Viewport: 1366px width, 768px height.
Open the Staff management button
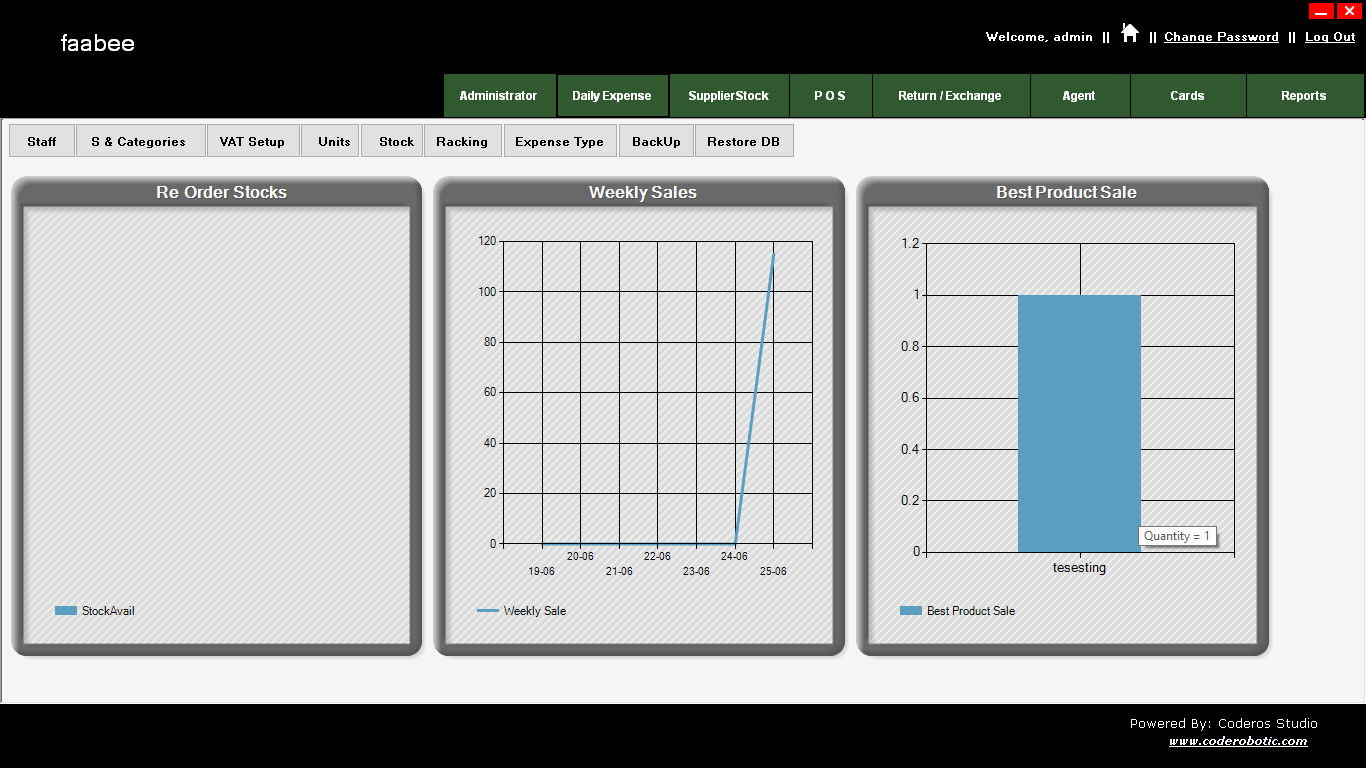(42, 141)
